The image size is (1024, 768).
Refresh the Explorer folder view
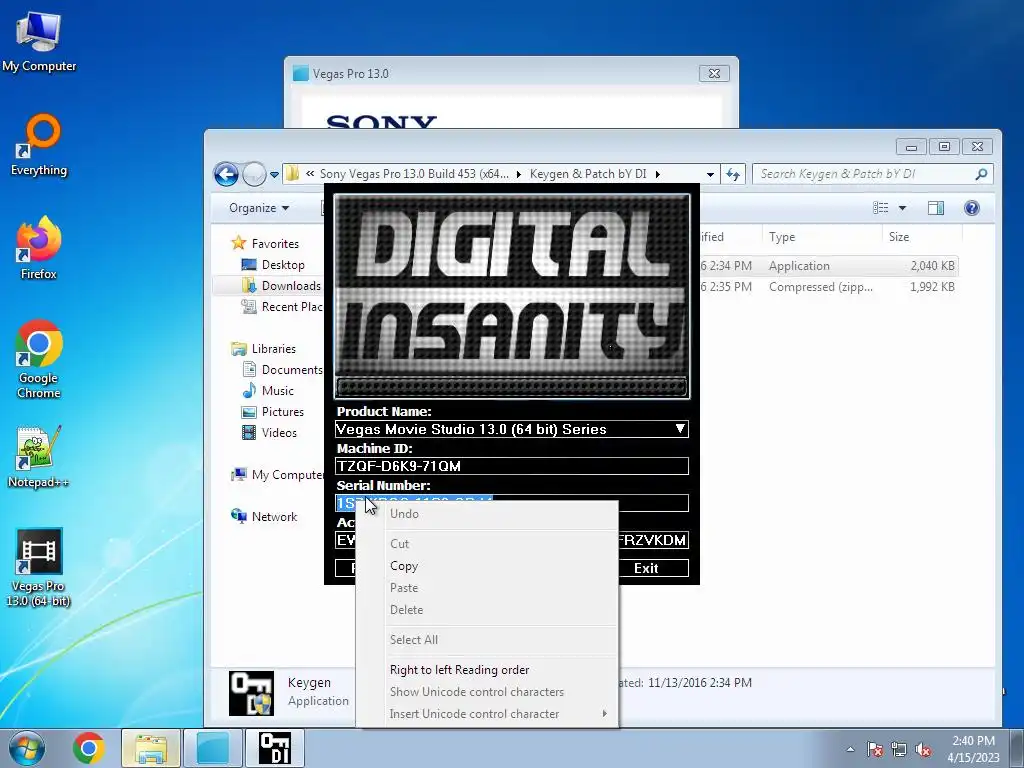[733, 174]
